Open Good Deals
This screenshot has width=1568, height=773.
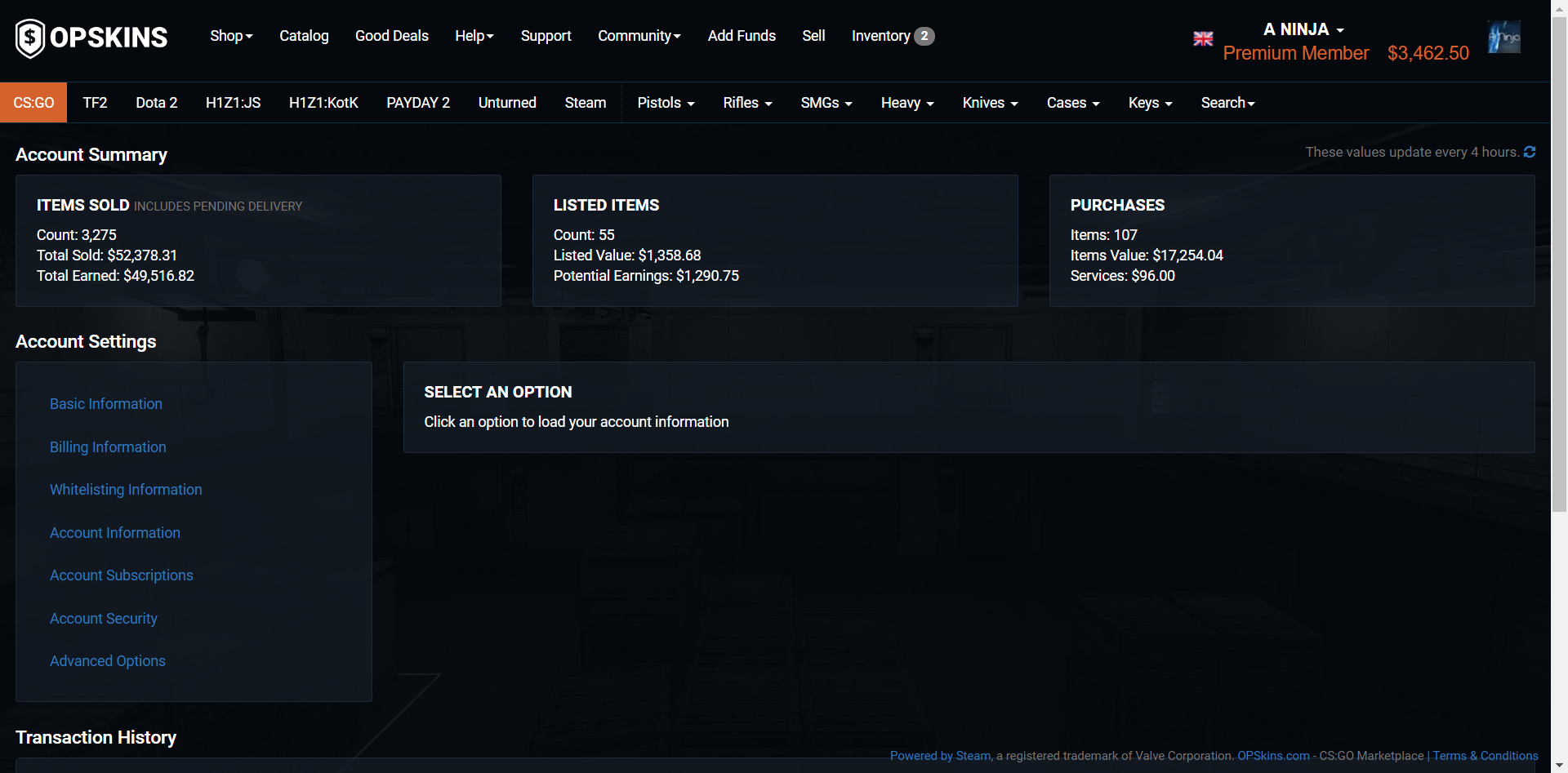[x=392, y=36]
